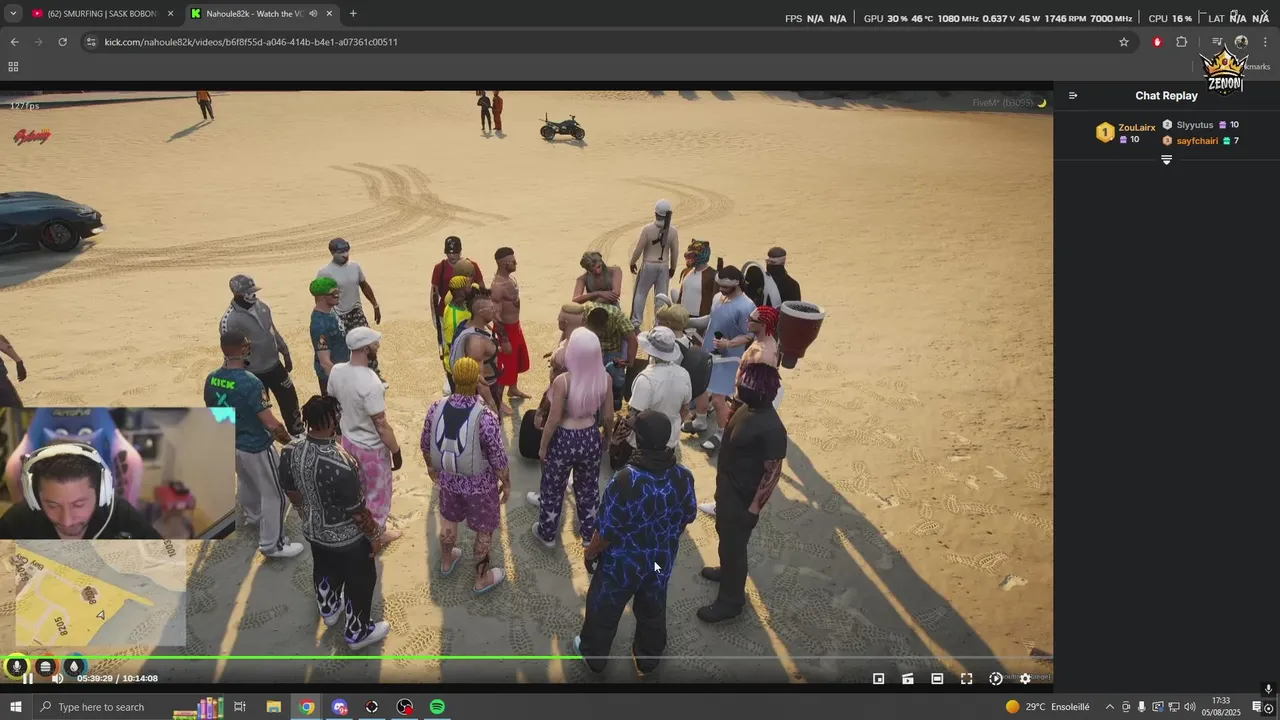Open playback speed control icon
1280x720 pixels.
click(995, 678)
